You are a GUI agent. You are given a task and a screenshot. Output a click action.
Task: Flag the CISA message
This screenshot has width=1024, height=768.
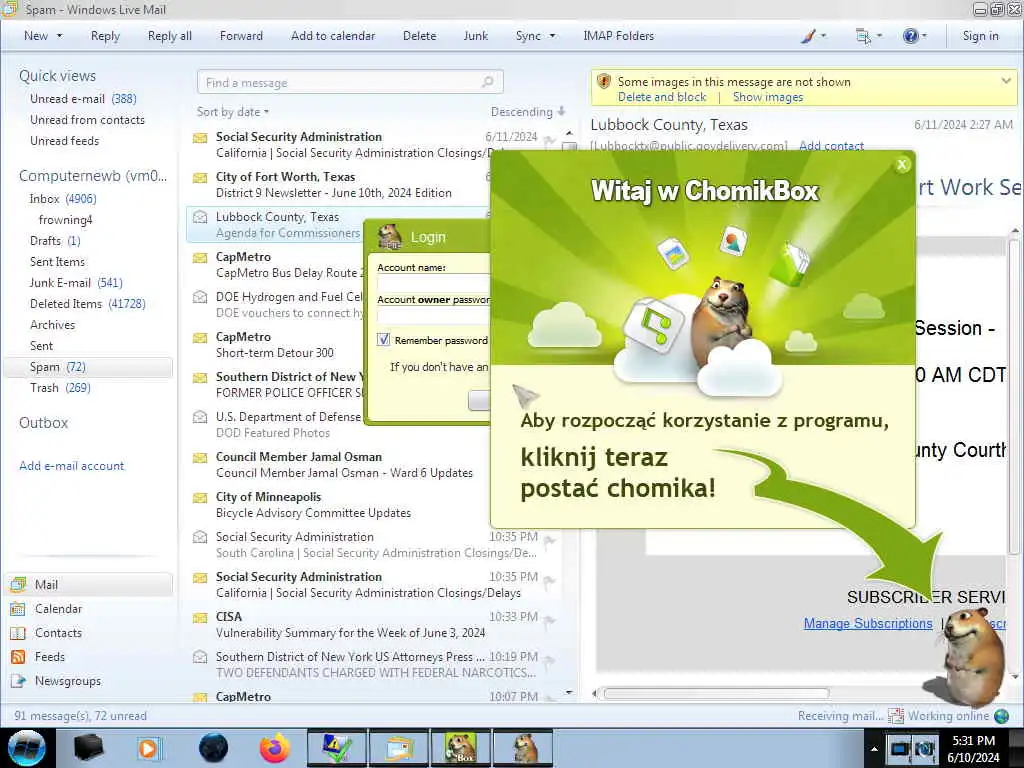[550, 621]
